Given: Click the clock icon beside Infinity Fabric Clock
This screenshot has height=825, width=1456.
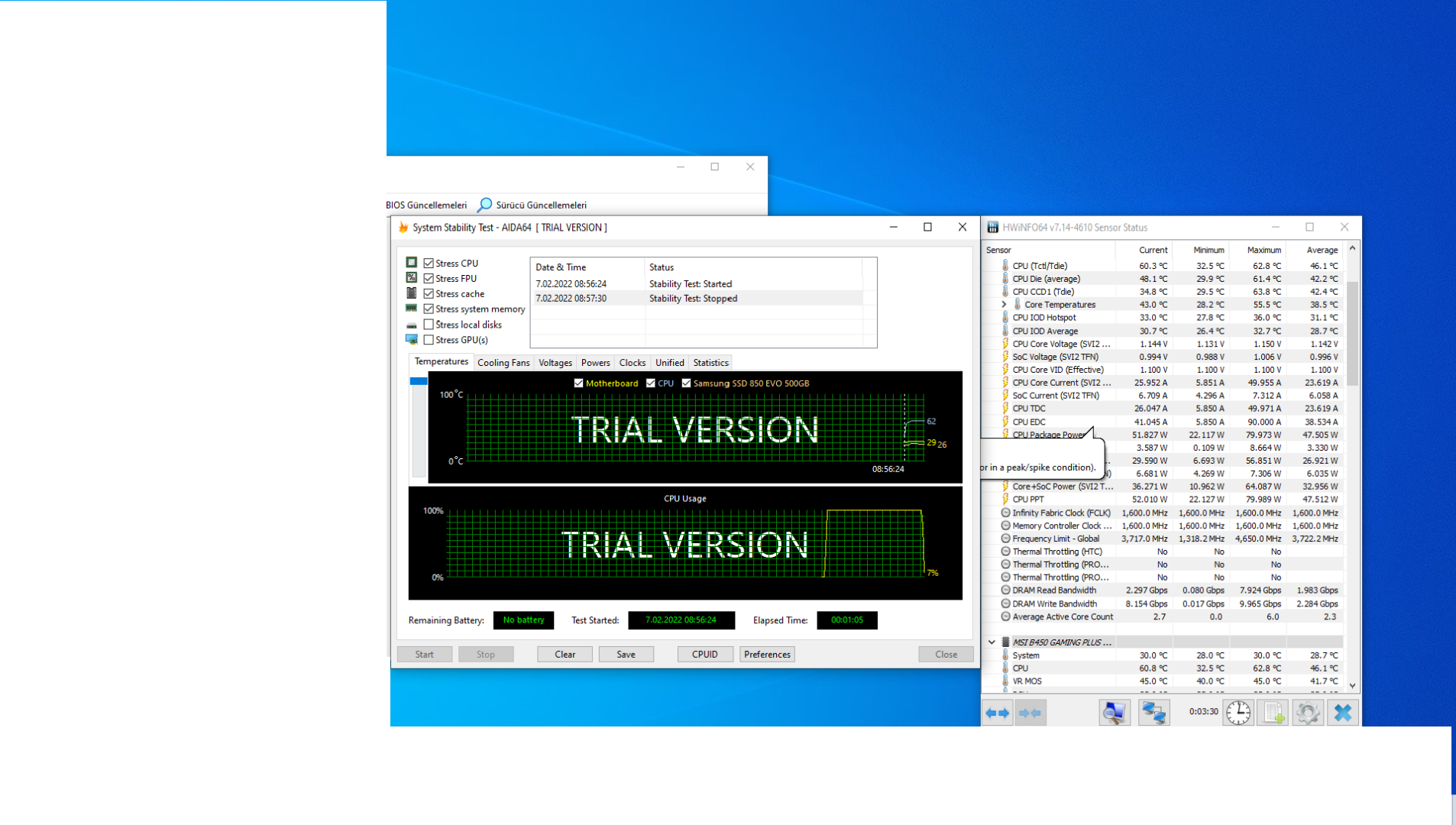Looking at the screenshot, I should click(1005, 513).
